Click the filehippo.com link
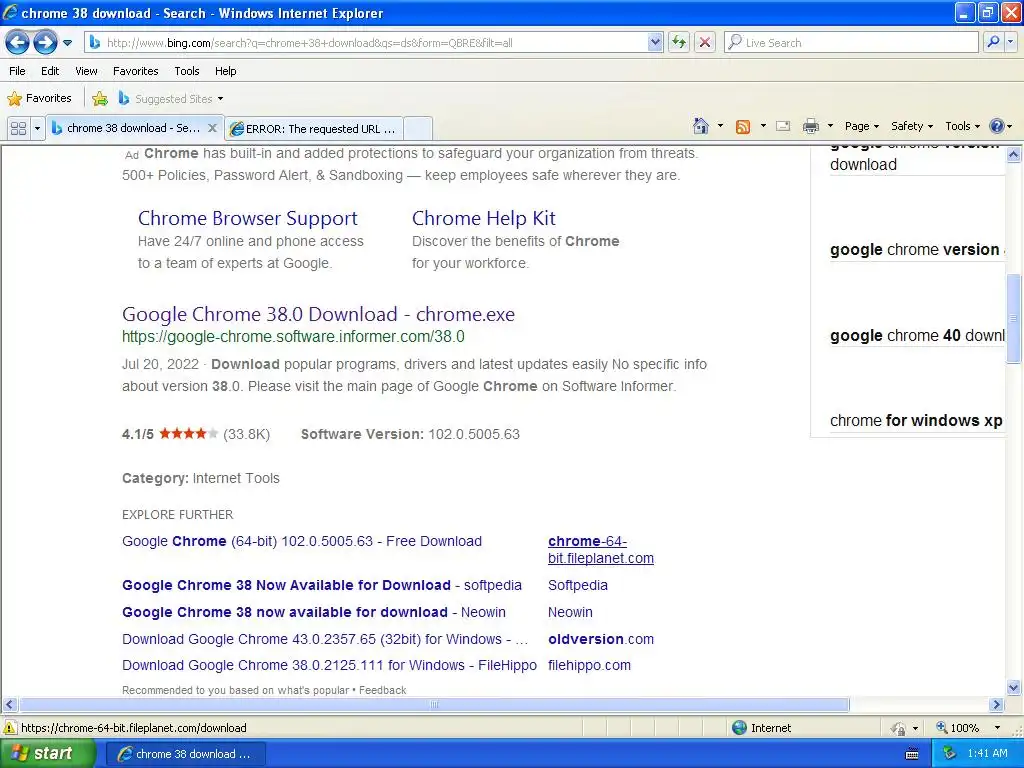The width and height of the screenshot is (1024, 768). click(x=589, y=665)
